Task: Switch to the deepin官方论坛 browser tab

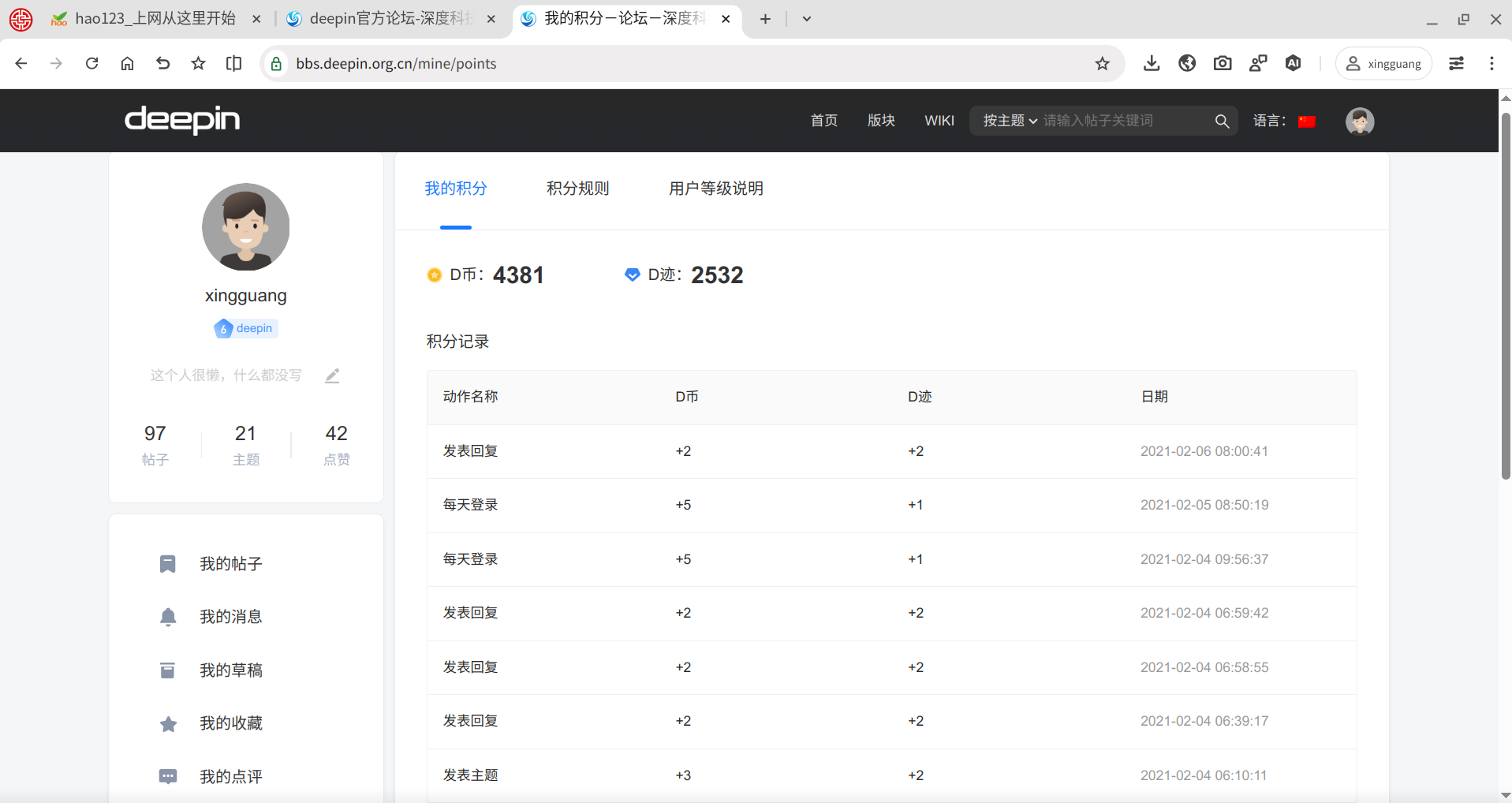Action: (x=391, y=19)
